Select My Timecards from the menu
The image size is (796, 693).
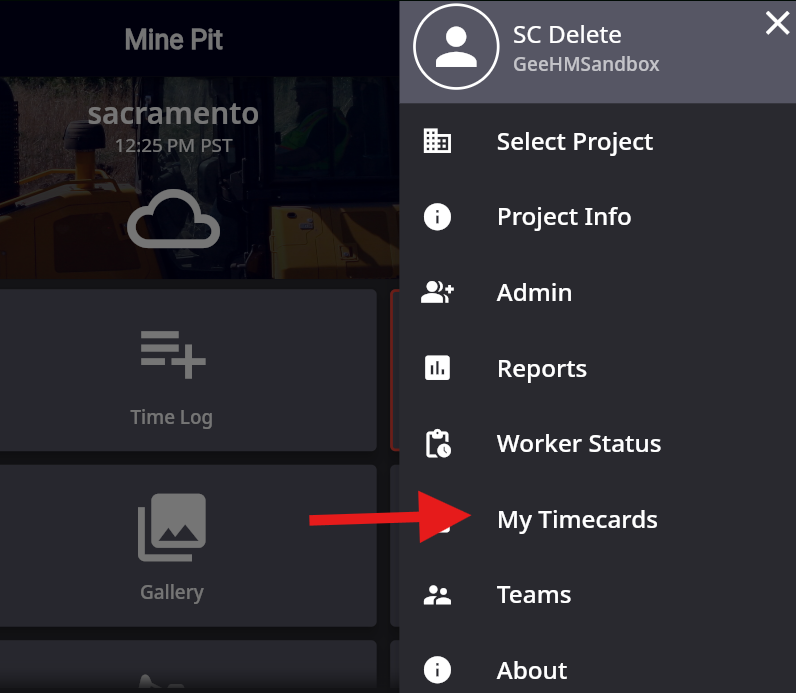577,520
